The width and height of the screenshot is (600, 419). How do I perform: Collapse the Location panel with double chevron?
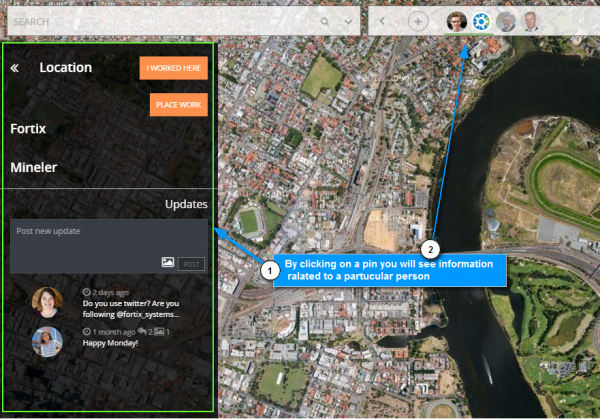click(15, 68)
